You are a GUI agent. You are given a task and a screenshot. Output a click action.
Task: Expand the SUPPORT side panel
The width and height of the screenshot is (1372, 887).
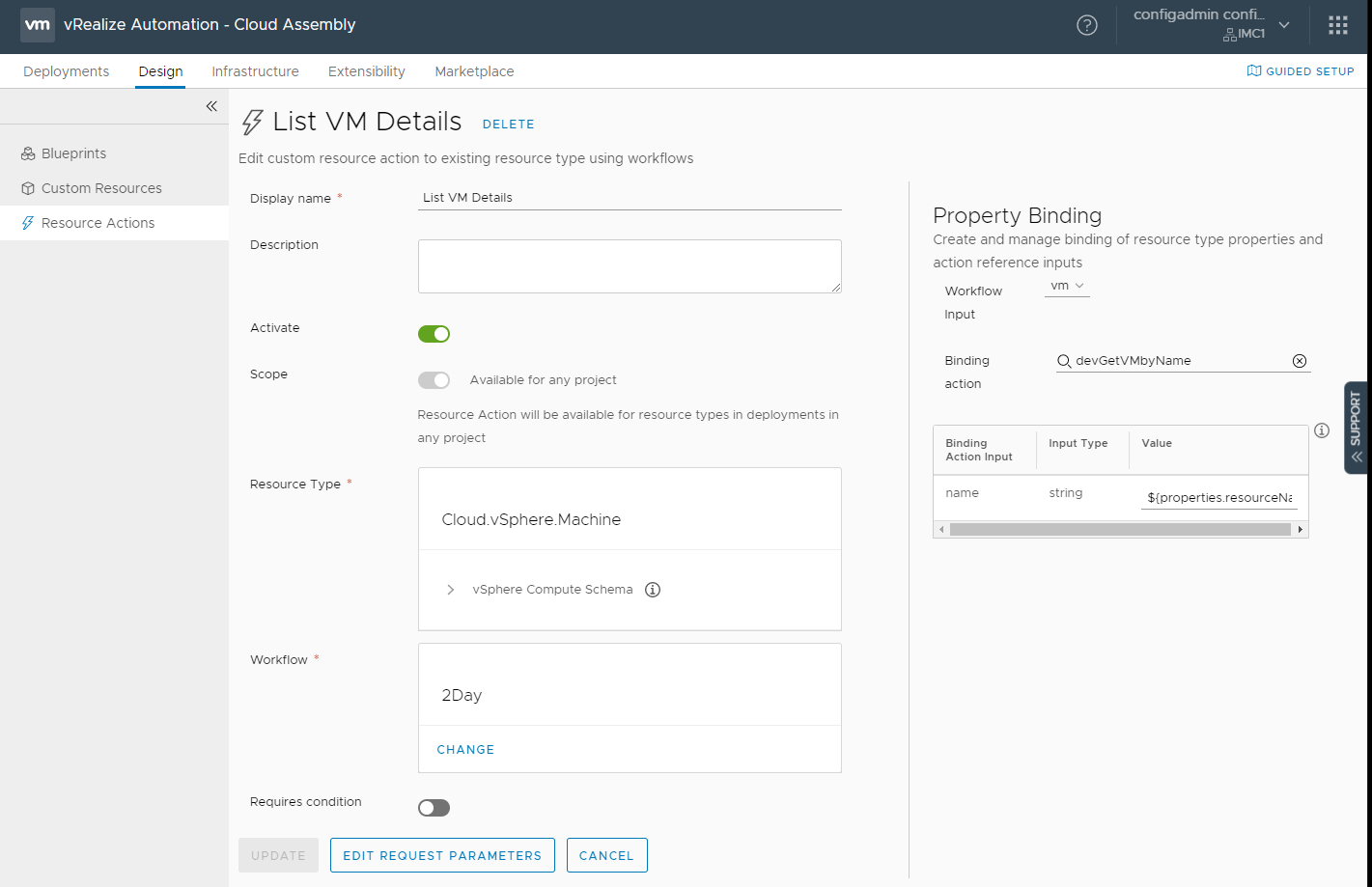1357,428
